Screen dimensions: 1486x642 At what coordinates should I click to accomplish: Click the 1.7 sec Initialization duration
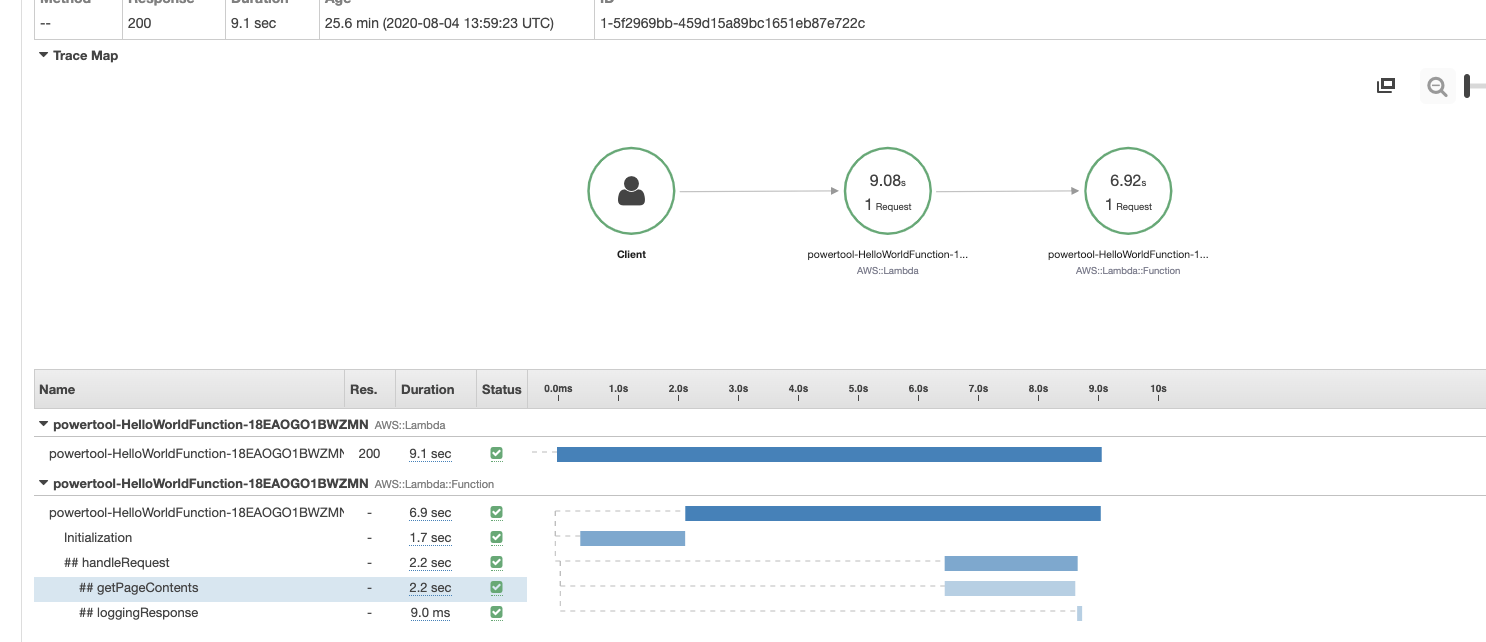click(430, 538)
